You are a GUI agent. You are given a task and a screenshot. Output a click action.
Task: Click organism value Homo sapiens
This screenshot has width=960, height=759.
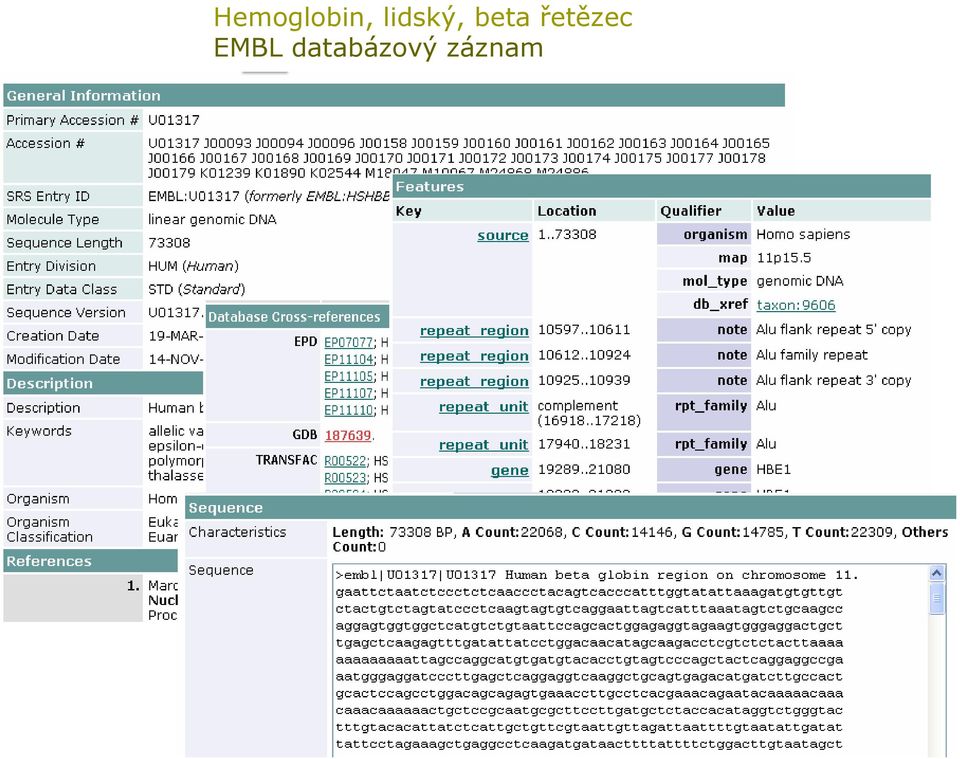tap(803, 234)
